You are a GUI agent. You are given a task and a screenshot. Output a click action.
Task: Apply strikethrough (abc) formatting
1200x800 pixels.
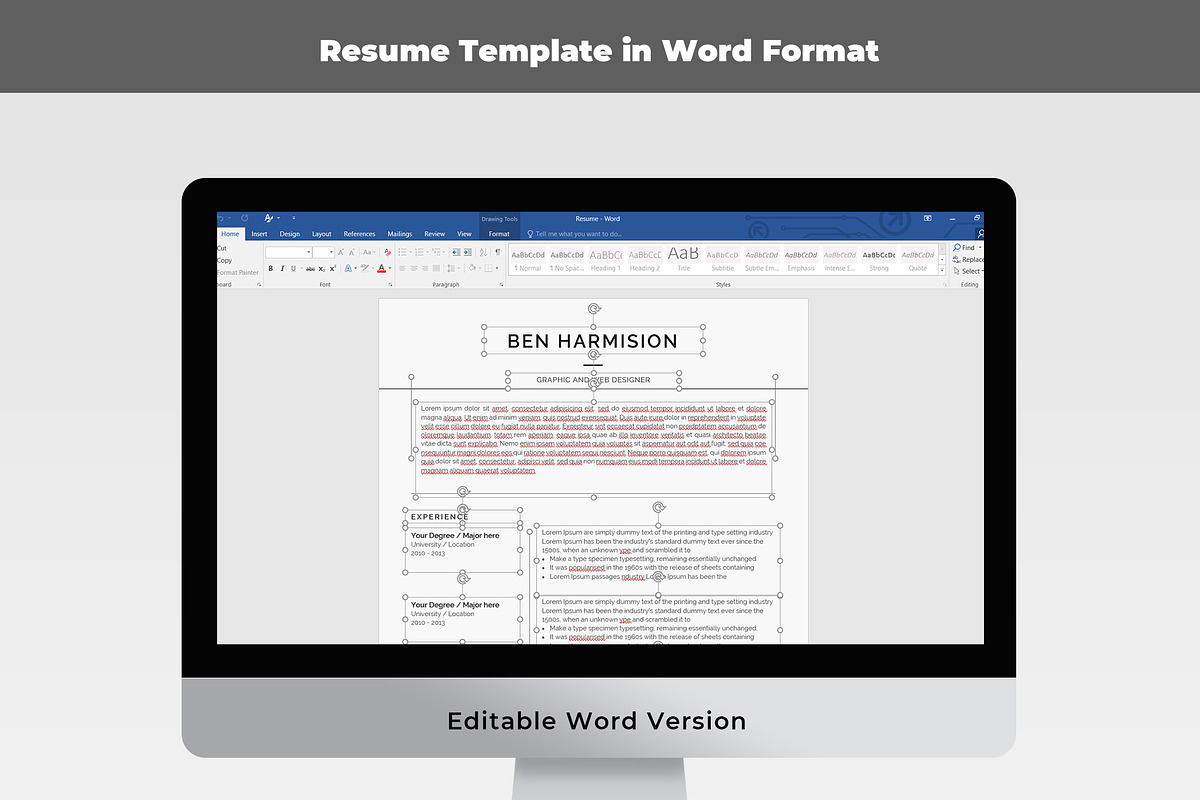coord(310,268)
